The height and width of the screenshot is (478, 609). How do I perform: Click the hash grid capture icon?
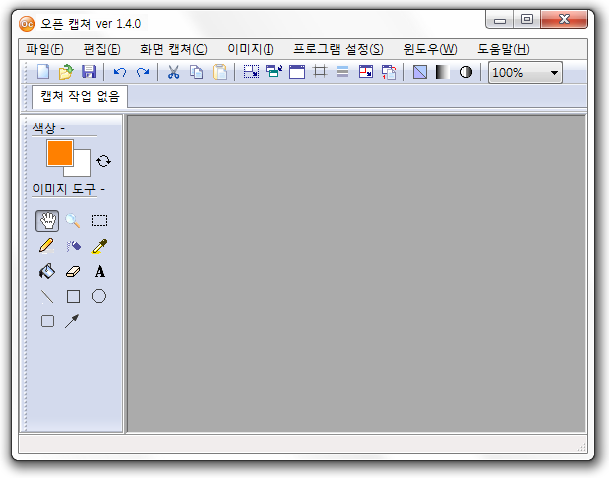pyautogui.click(x=320, y=72)
